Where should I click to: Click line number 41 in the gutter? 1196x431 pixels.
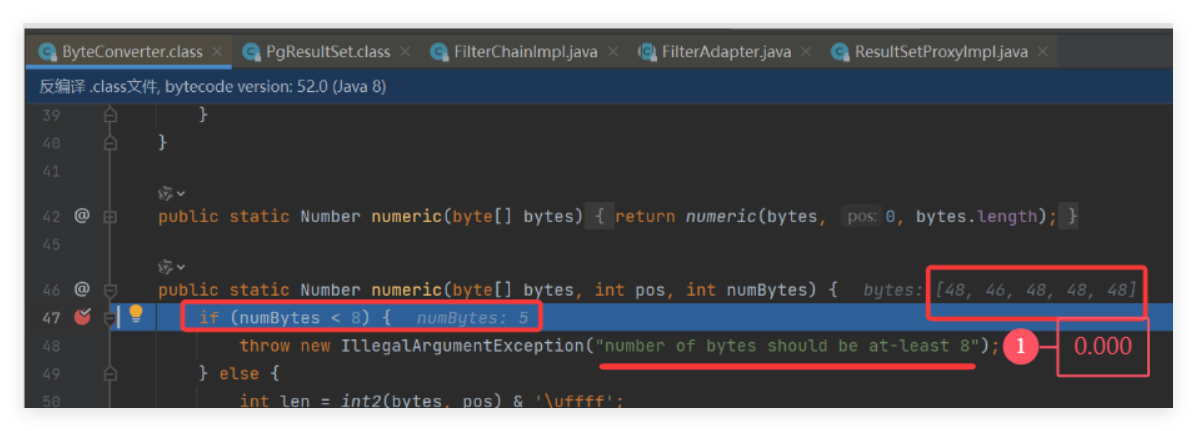pyautogui.click(x=52, y=172)
